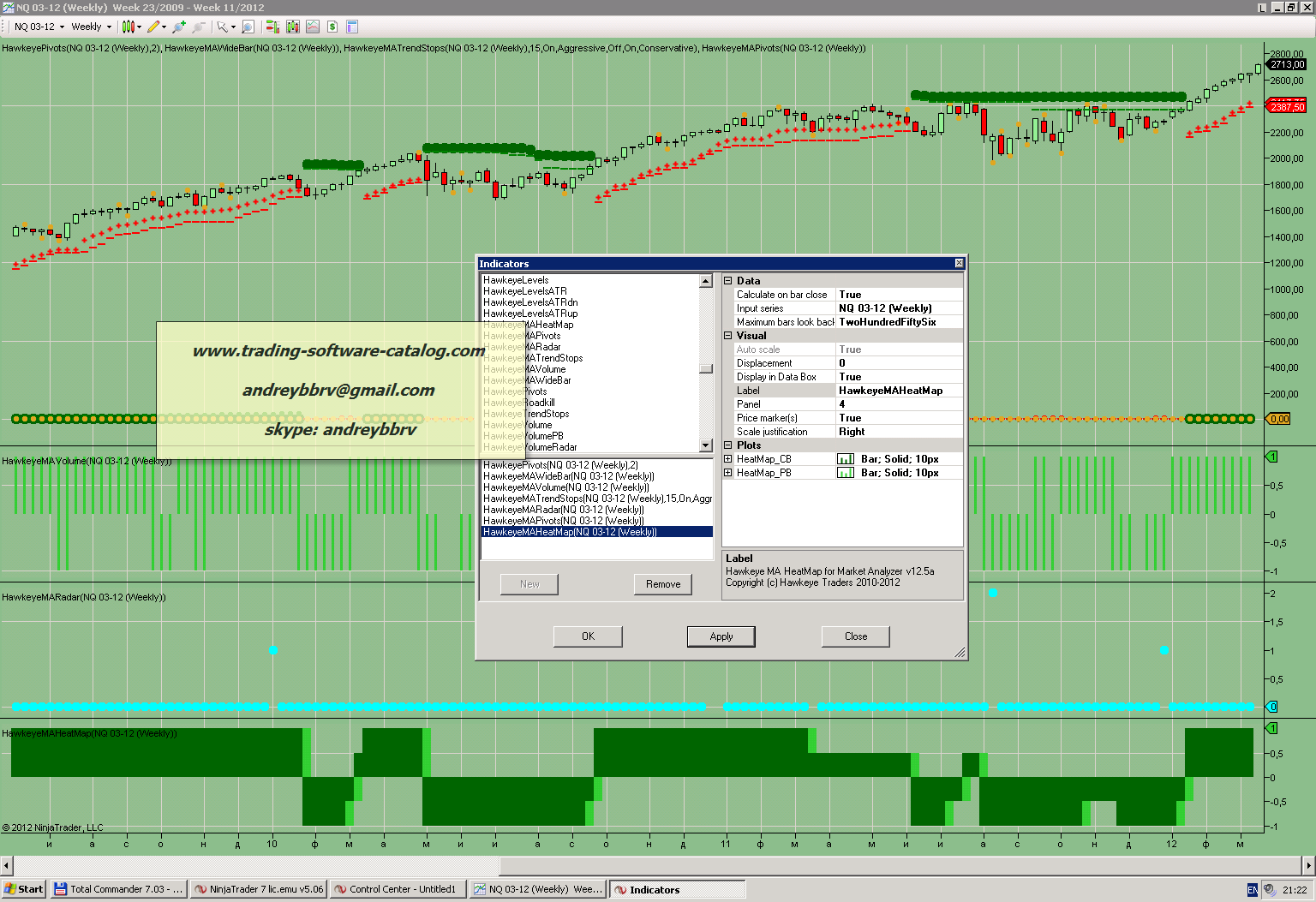Open the candlestick chart style icon

tap(128, 27)
